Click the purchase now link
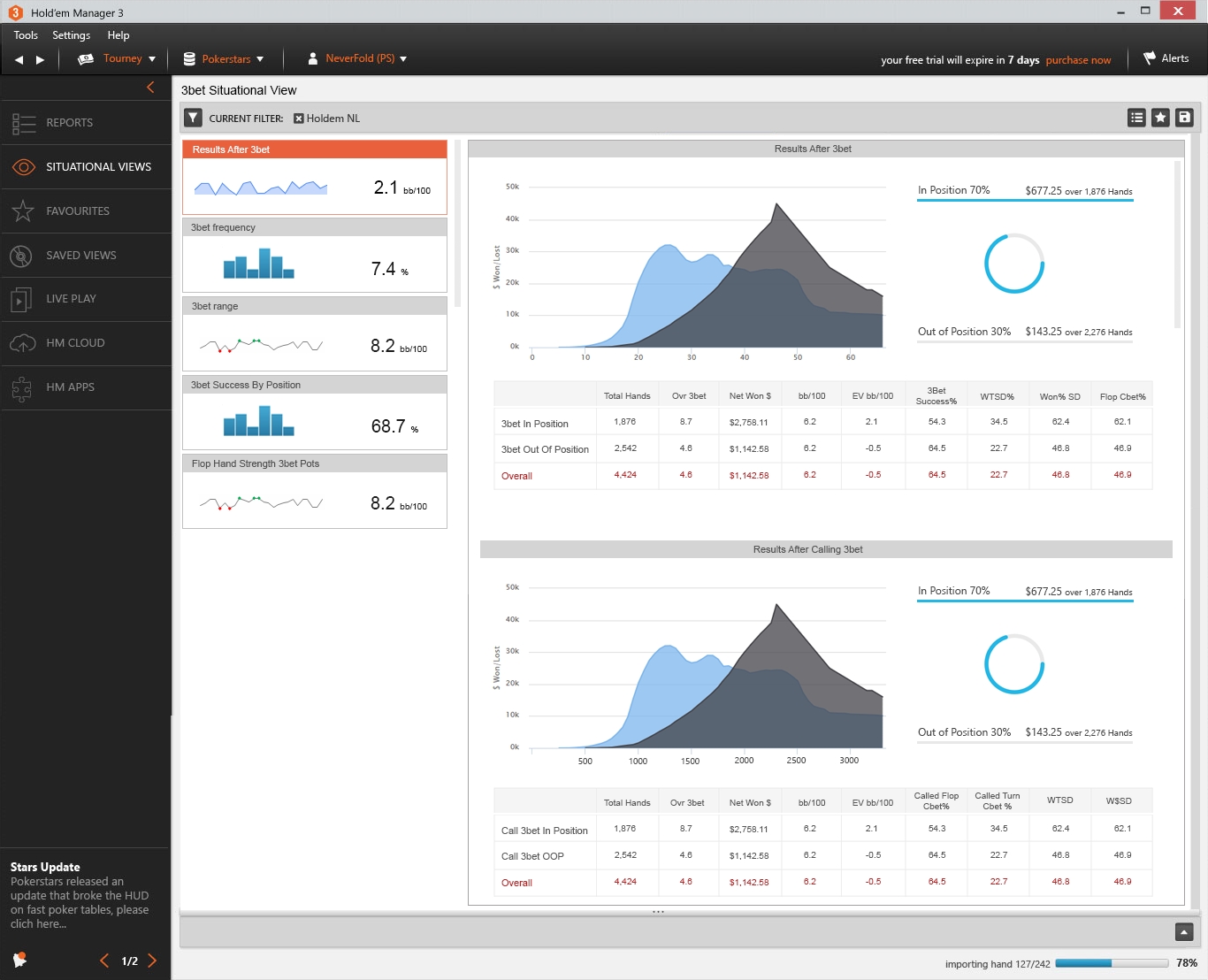The image size is (1208, 980). point(1078,60)
